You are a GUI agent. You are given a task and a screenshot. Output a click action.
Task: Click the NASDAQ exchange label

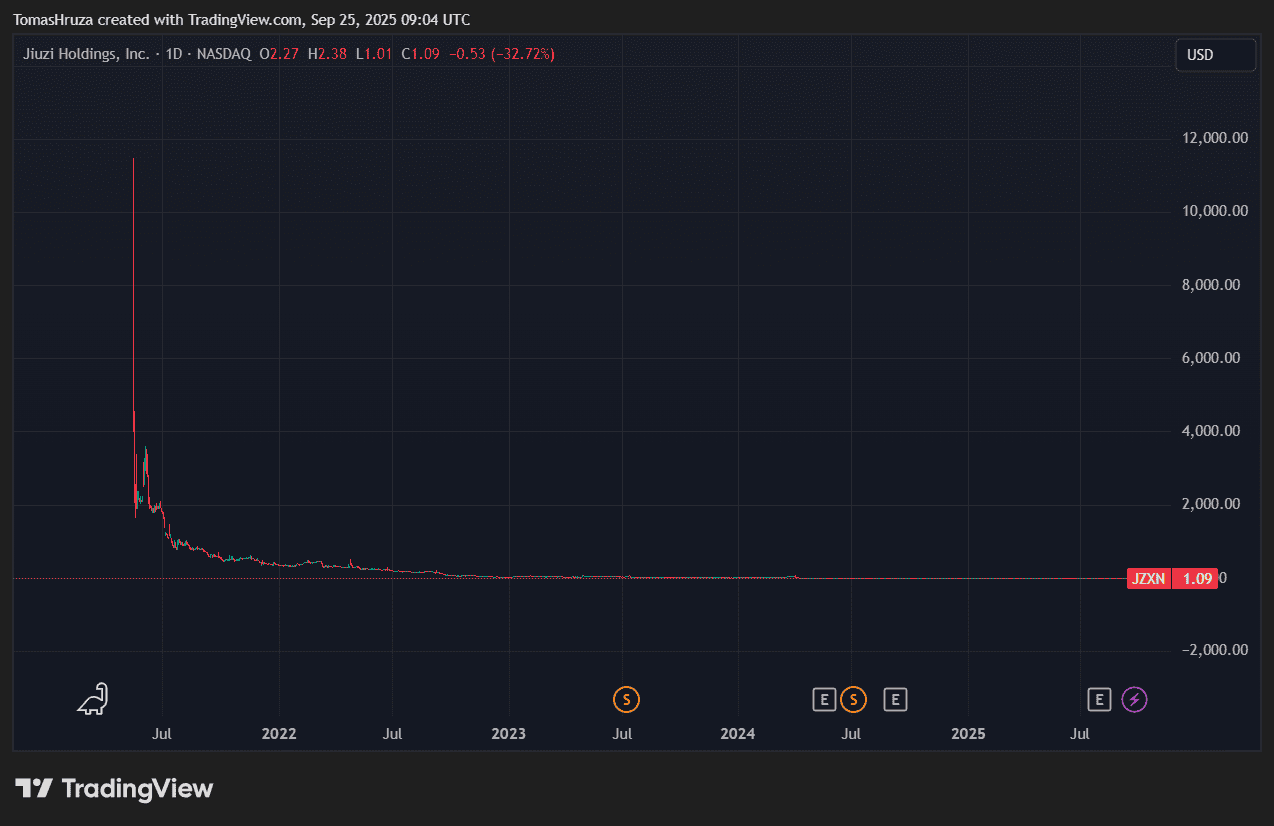(x=223, y=54)
